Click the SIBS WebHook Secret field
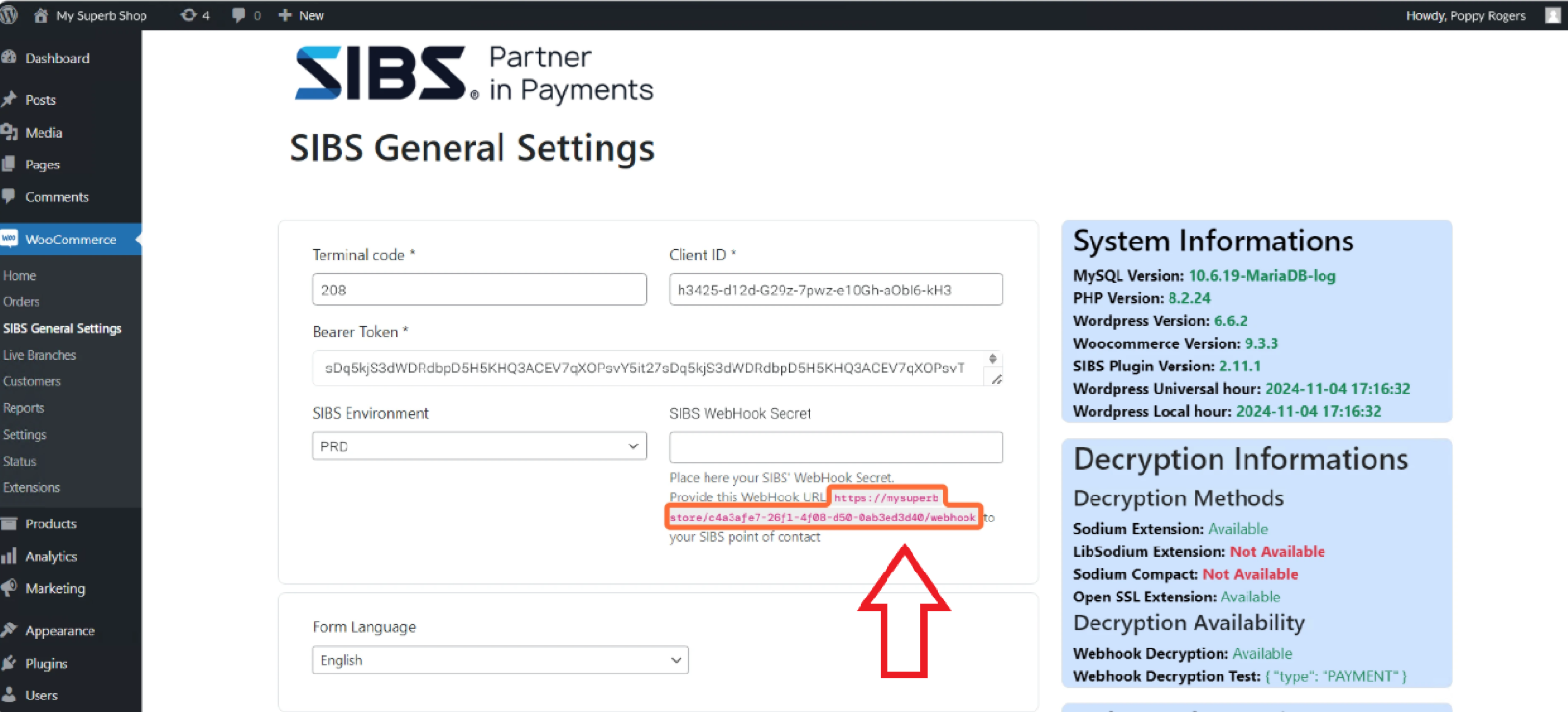 point(835,446)
